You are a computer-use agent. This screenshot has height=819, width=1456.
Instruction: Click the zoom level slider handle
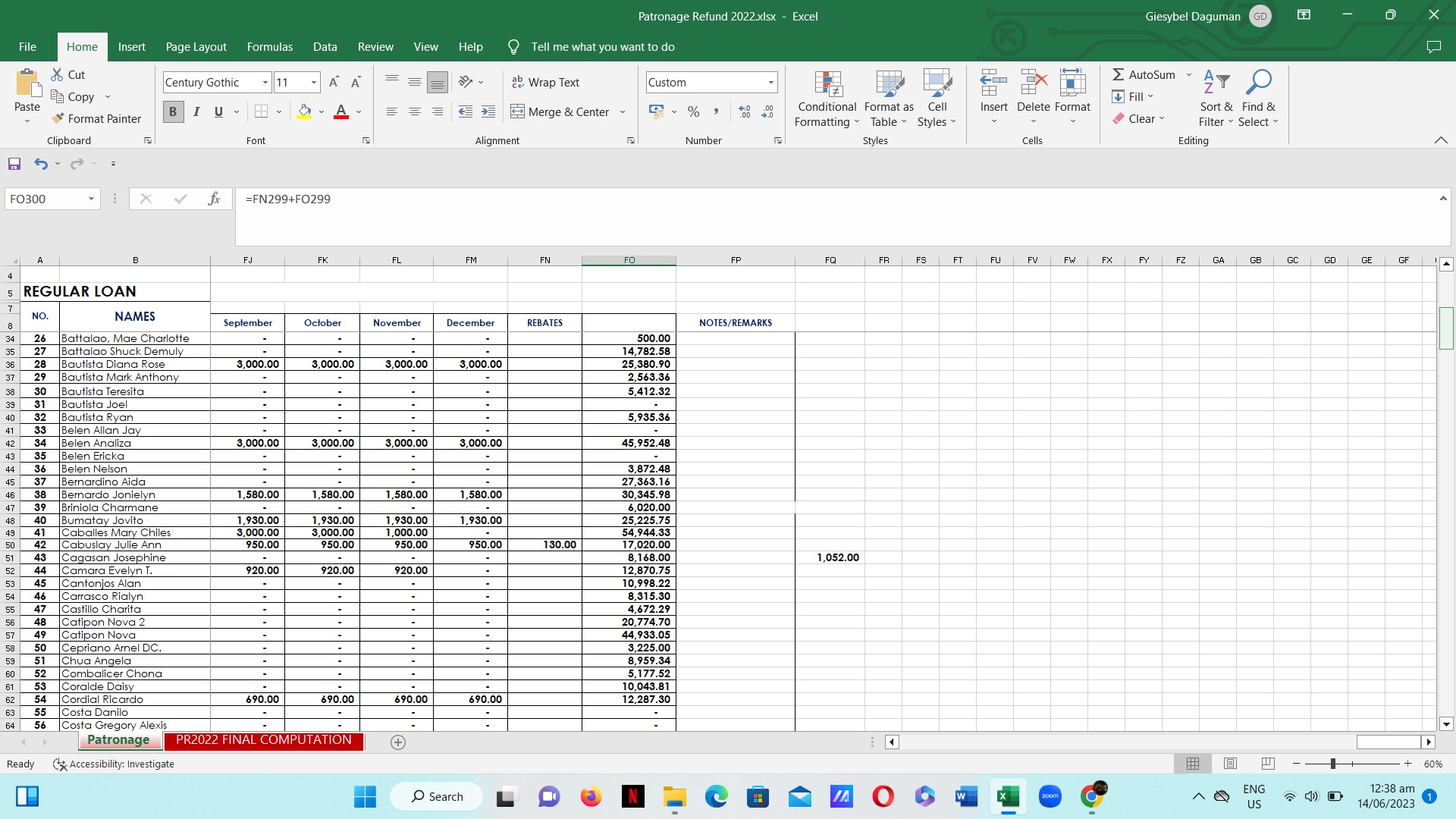(1332, 764)
